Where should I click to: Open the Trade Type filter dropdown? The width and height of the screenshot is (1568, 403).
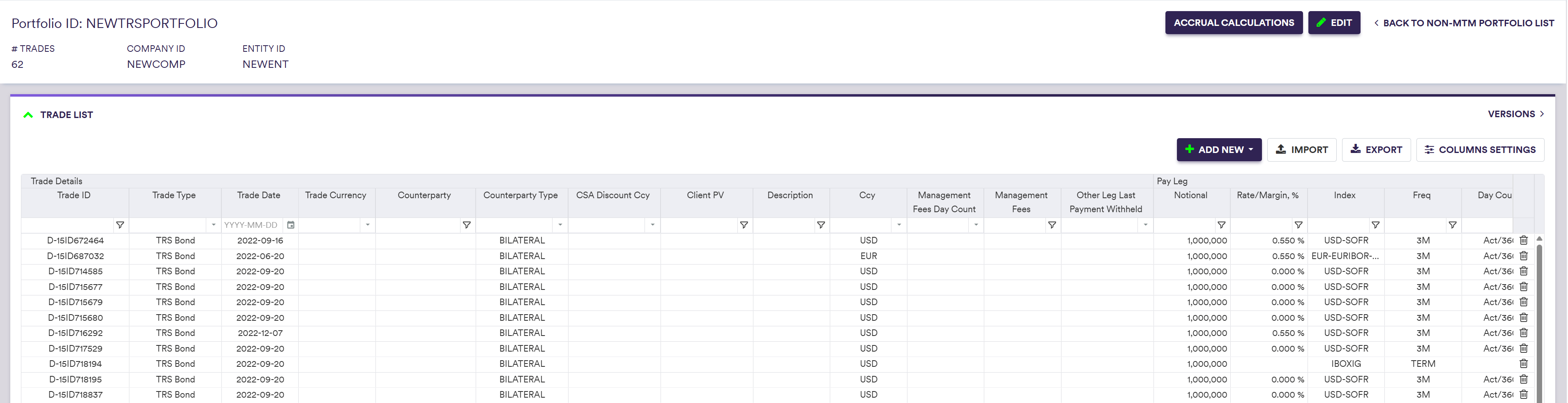(x=213, y=225)
